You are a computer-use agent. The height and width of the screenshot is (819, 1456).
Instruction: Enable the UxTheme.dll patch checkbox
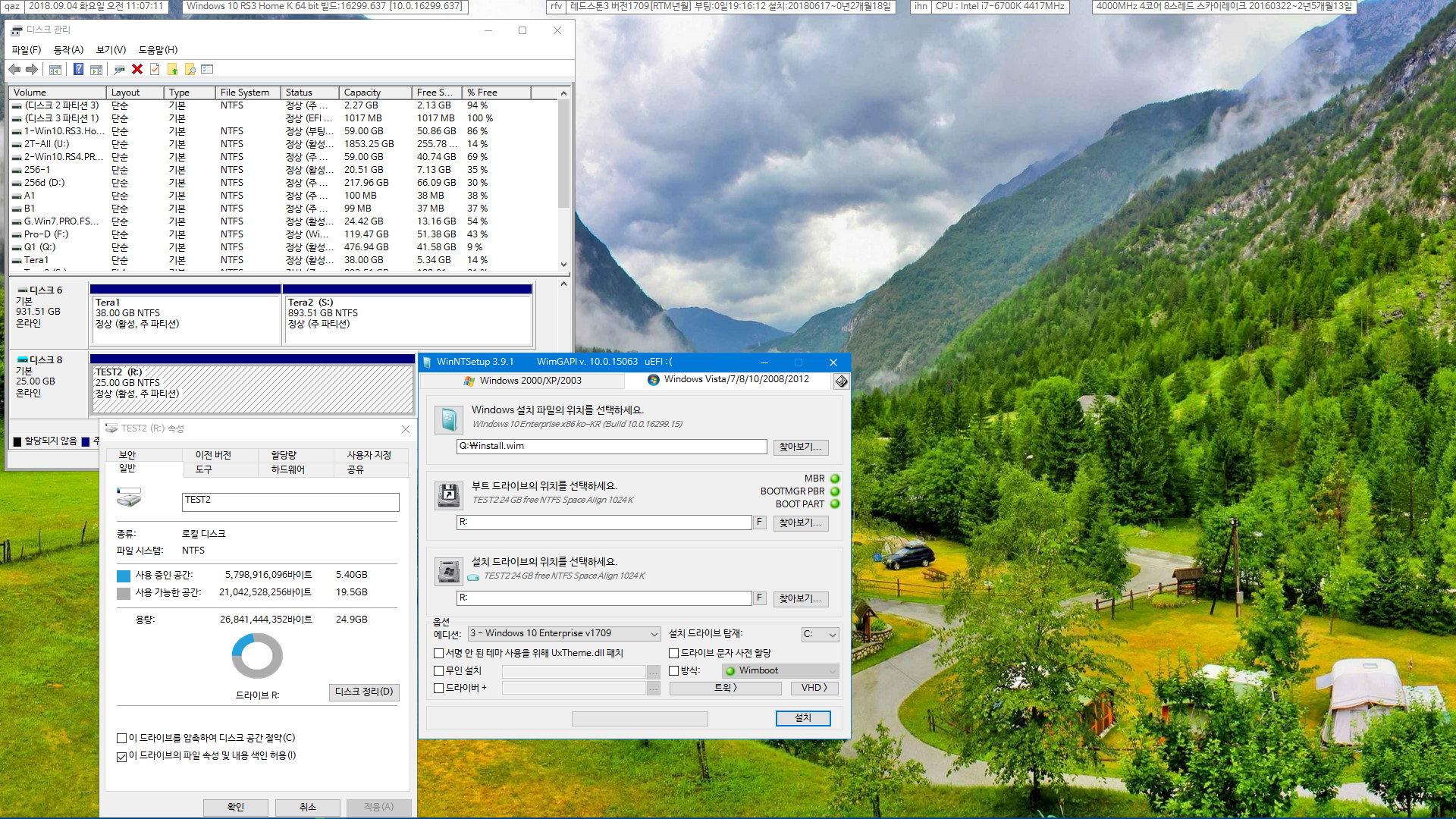pyautogui.click(x=438, y=654)
